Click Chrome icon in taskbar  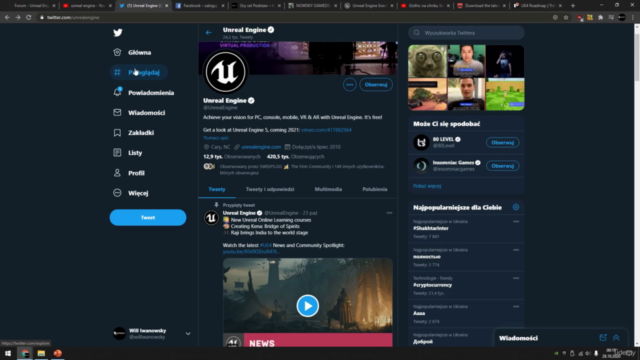point(25,353)
